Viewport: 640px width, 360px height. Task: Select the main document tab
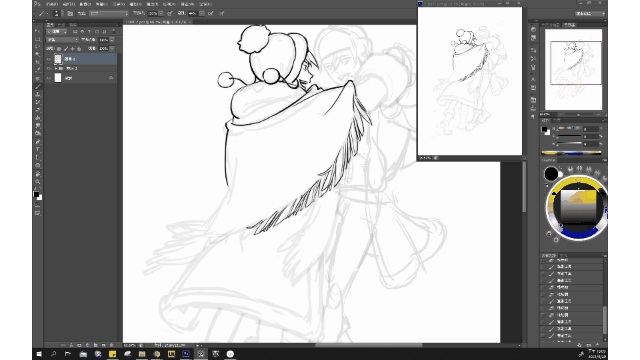[158, 22]
